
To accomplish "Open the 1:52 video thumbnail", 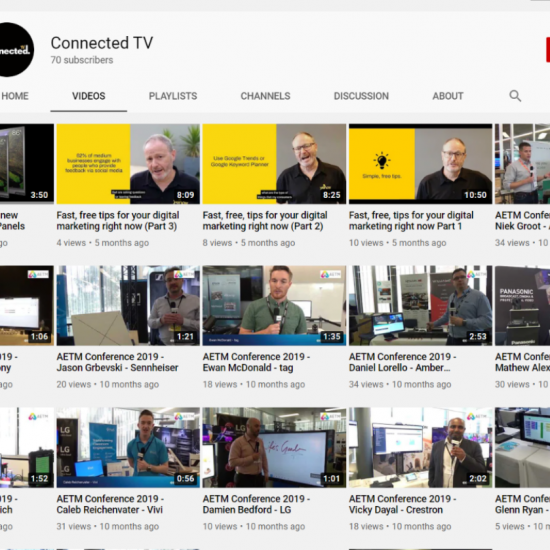I will coord(27,447).
